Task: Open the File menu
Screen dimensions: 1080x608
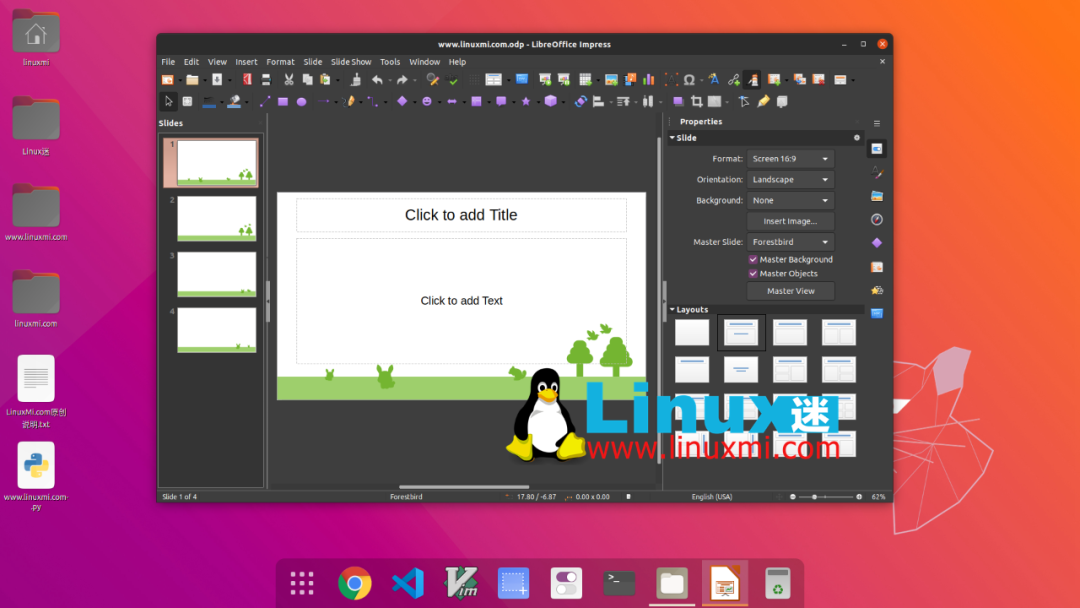Action: coord(168,62)
